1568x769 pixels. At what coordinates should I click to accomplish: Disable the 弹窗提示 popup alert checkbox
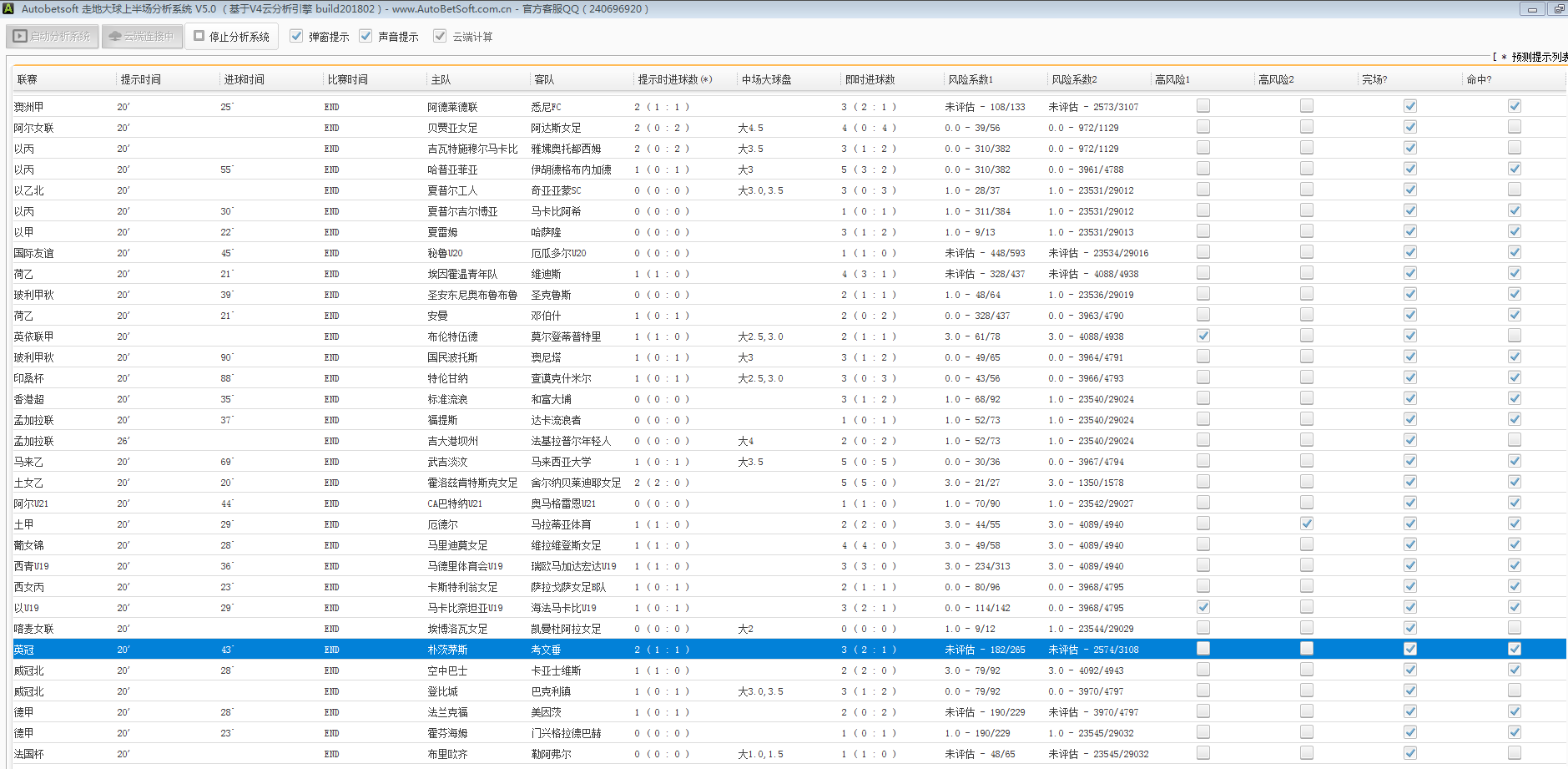pyautogui.click(x=296, y=36)
